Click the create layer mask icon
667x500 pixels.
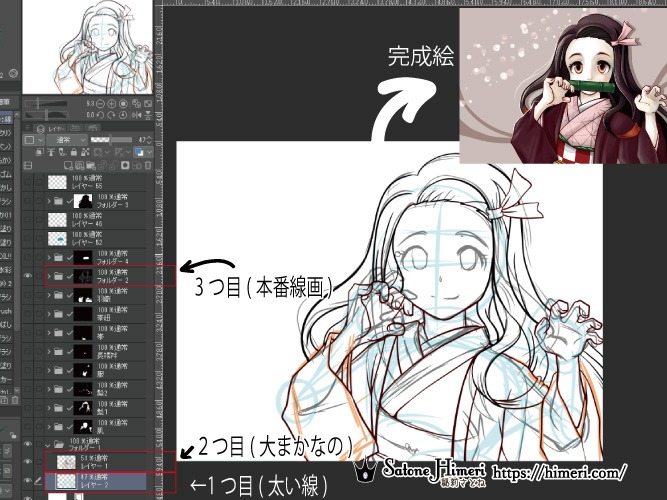125,165
